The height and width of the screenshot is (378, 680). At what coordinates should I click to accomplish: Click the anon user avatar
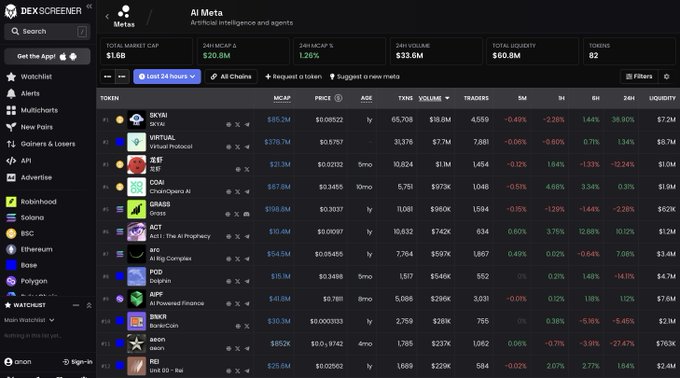[x=8, y=362]
